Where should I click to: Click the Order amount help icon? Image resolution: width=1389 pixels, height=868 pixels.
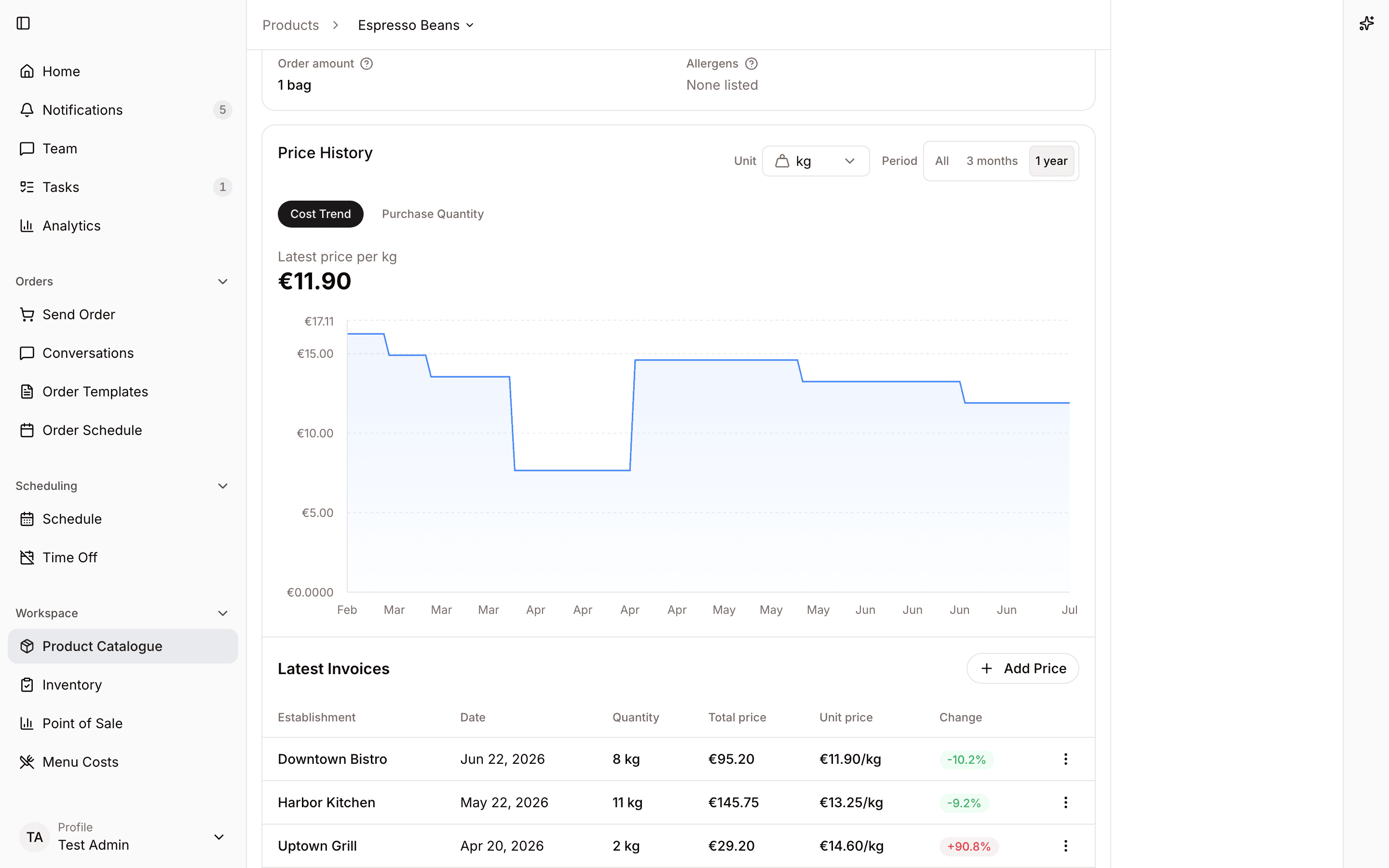click(x=366, y=64)
